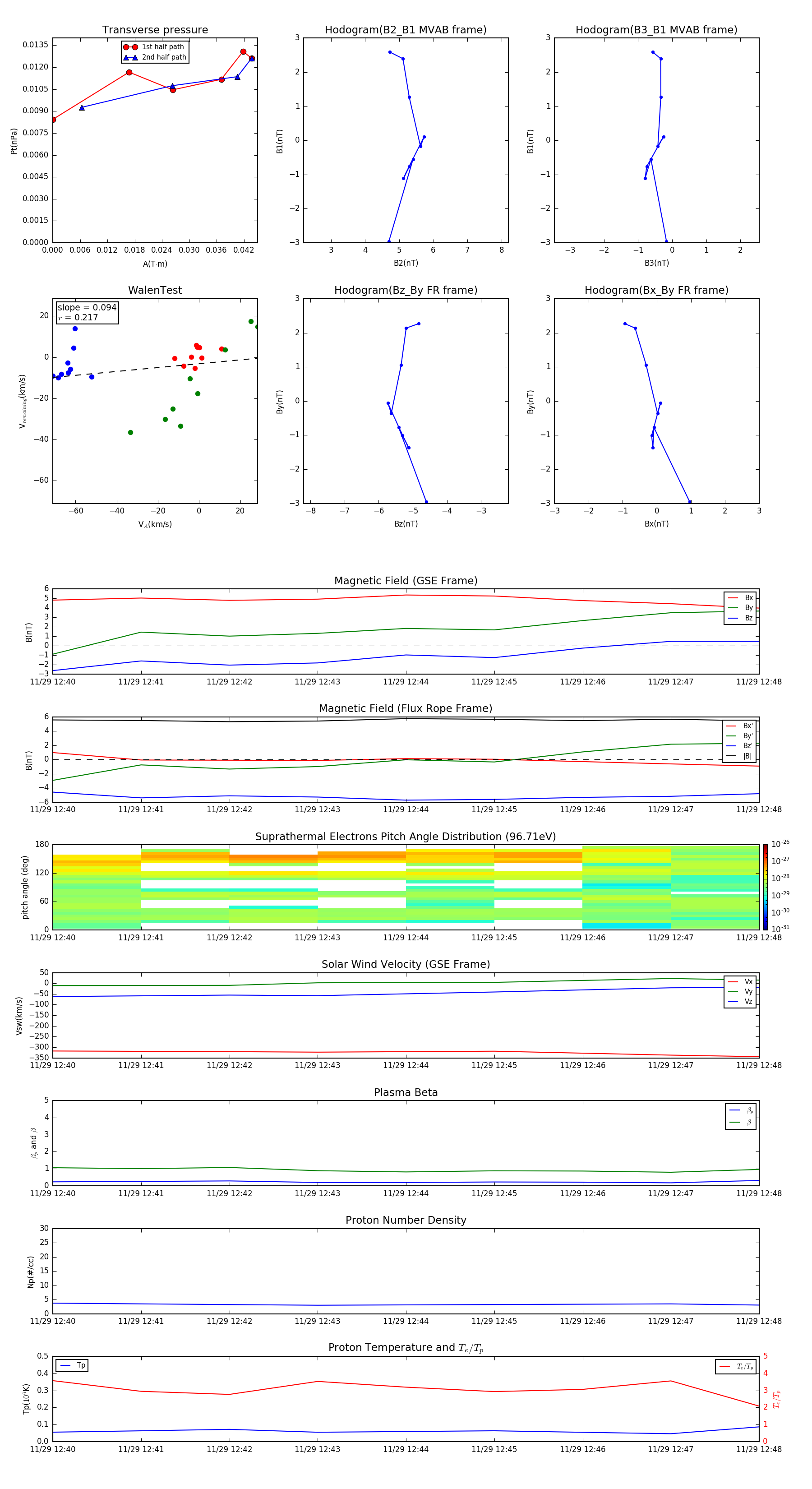Screen dimensions: 812x1489
Task: Click the '2nd half path' legend entry
Action: pos(155,57)
